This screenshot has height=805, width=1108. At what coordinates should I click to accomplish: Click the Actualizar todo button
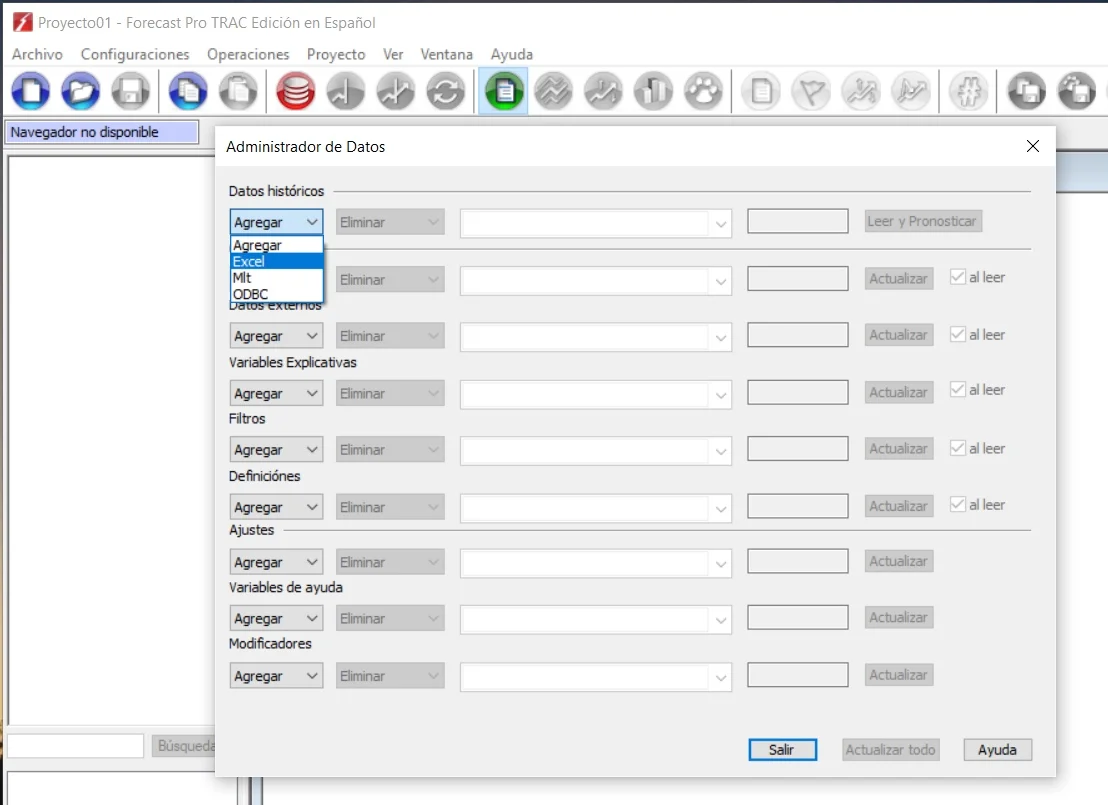coord(890,749)
